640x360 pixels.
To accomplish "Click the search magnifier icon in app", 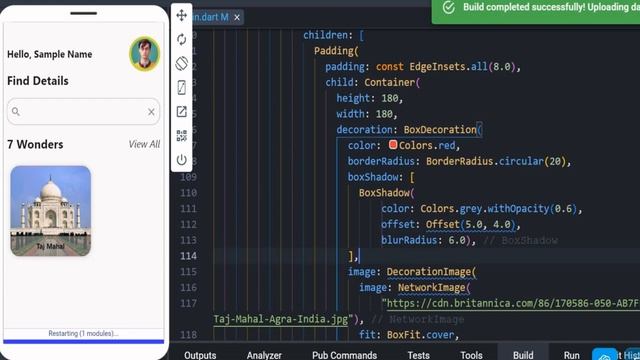I will 16,111.
